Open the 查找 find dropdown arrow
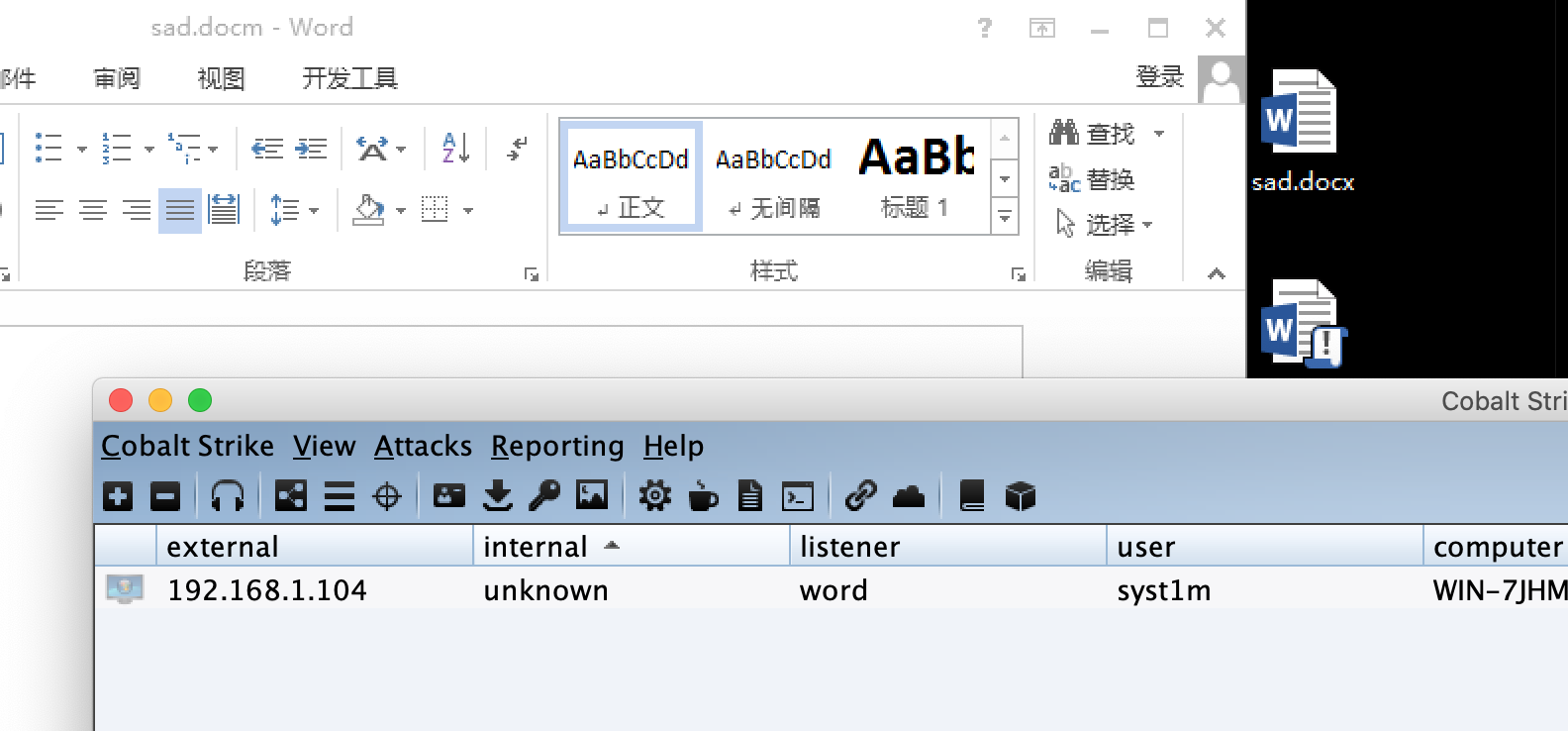The height and width of the screenshot is (731, 1568). point(1159,134)
